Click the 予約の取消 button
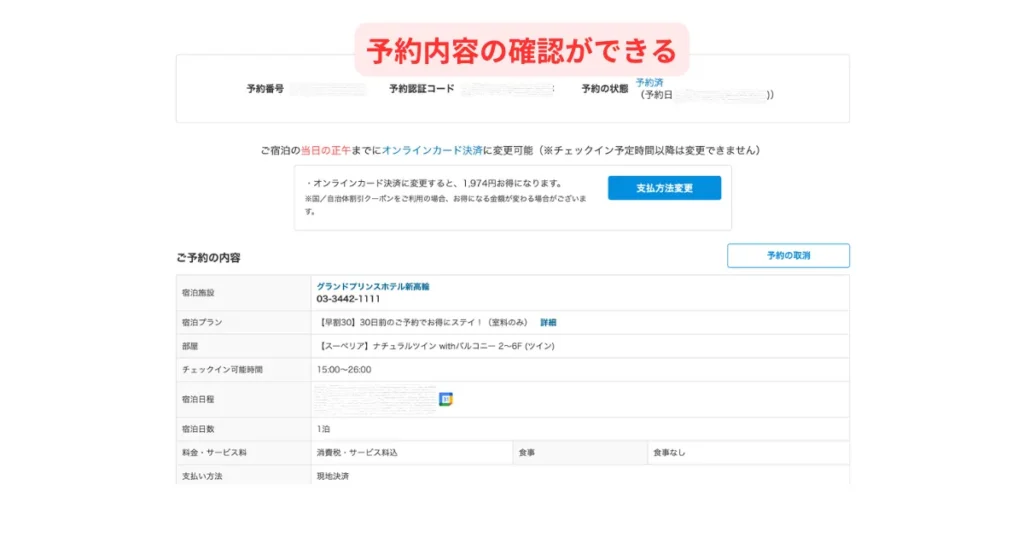The width and height of the screenshot is (1024, 538). pos(788,256)
